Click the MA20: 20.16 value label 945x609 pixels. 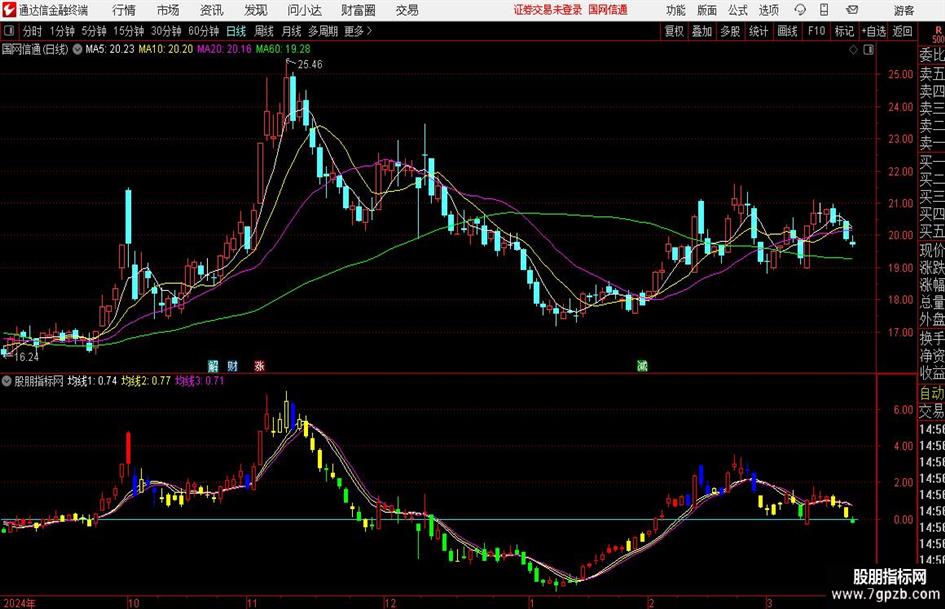(x=224, y=49)
